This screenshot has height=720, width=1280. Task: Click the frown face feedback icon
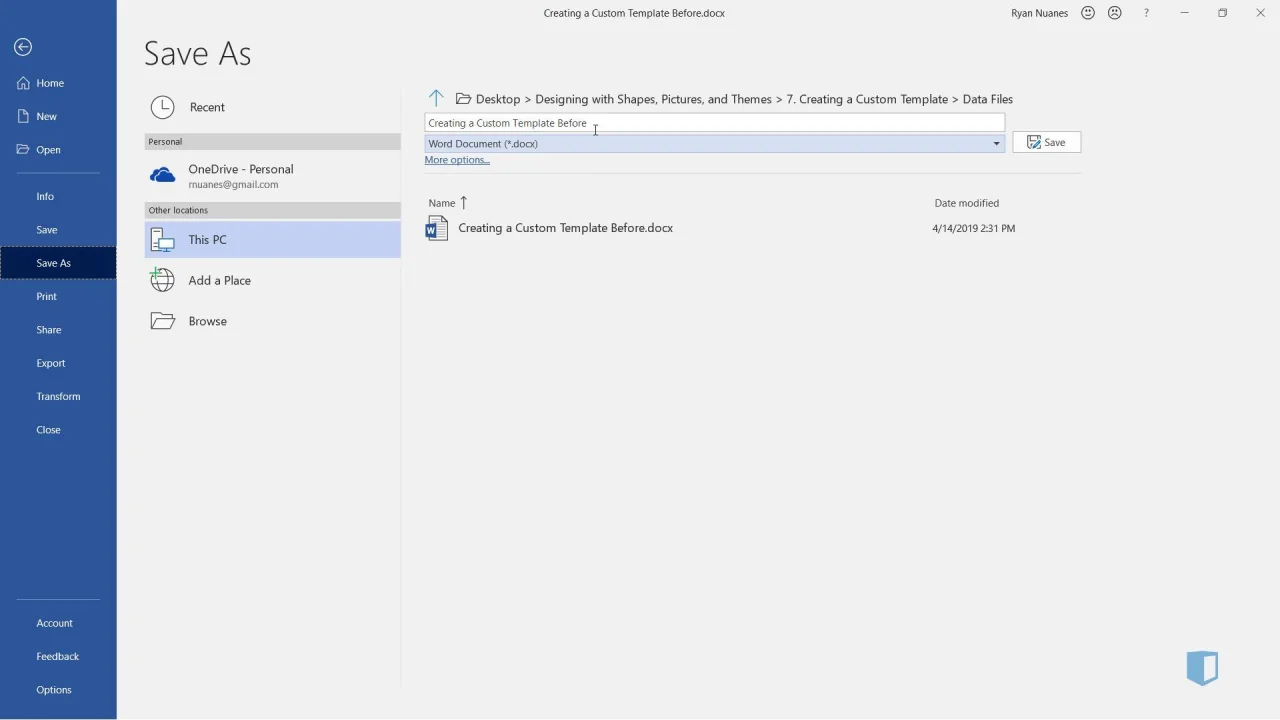1115,13
